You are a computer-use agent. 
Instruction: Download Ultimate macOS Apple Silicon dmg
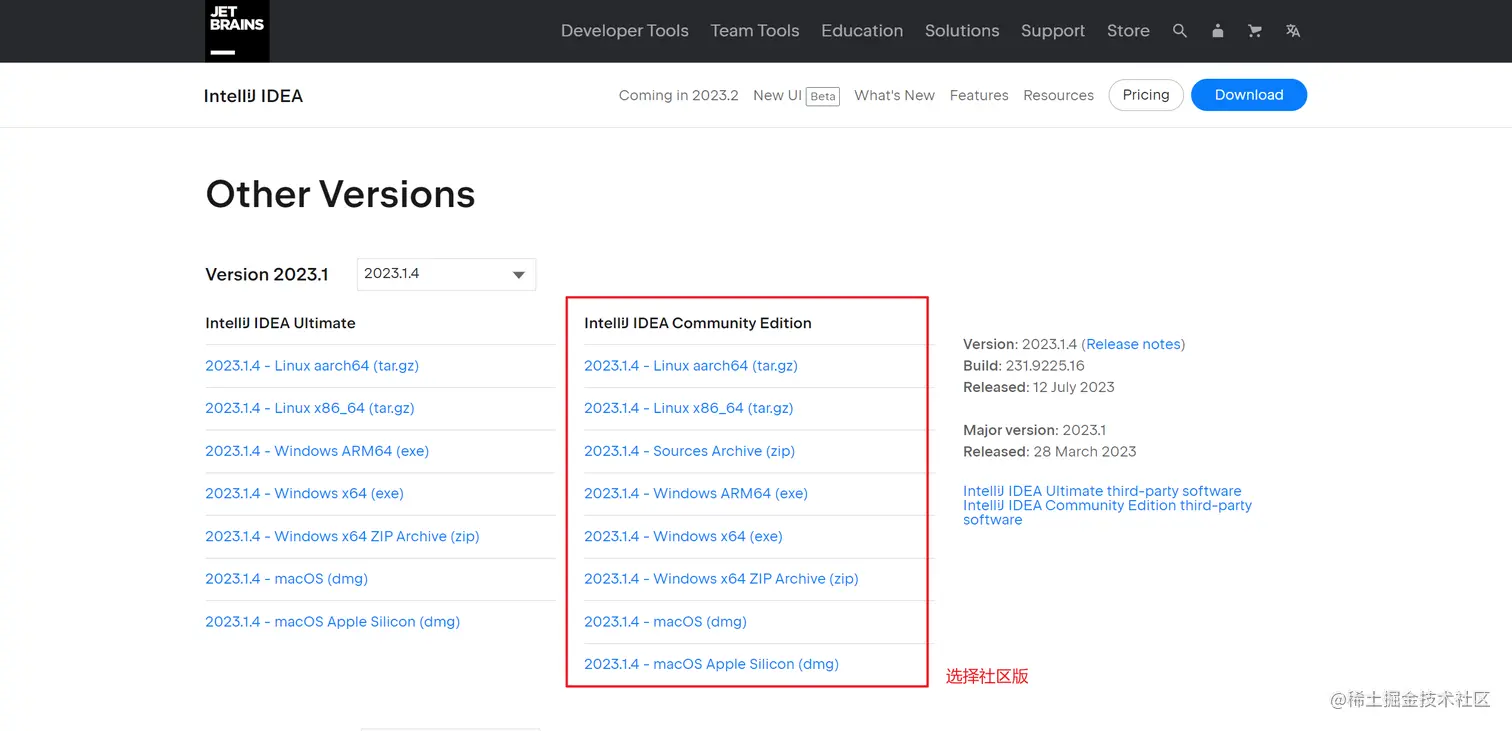(x=333, y=622)
